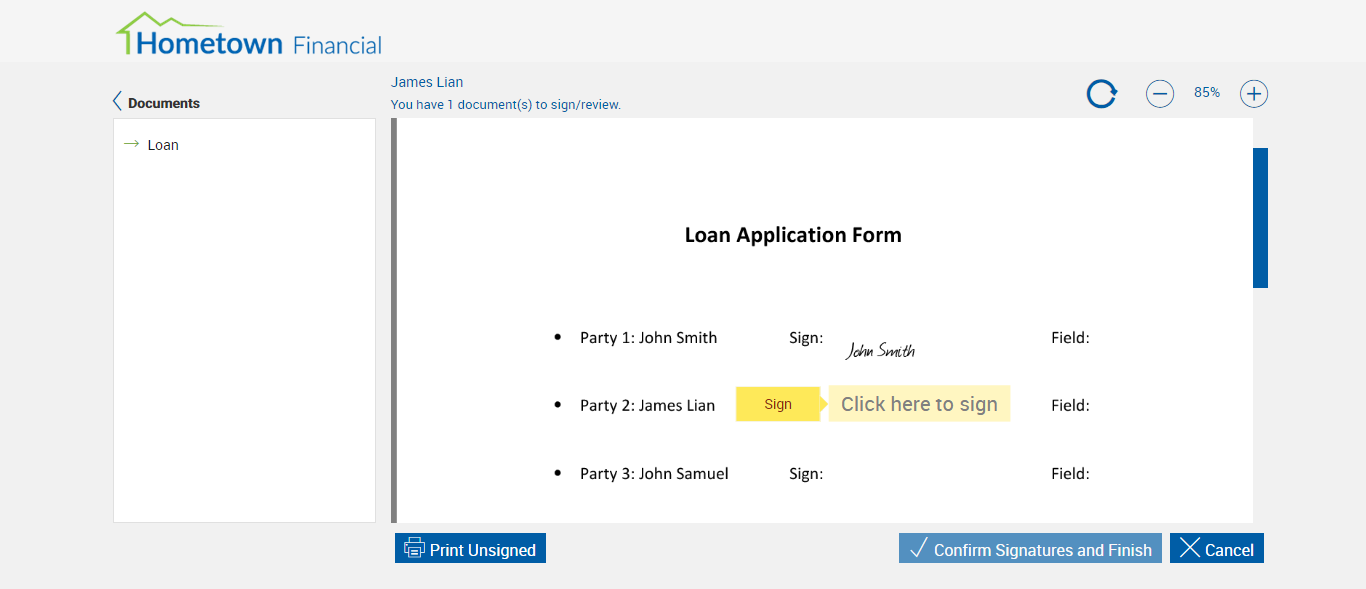The height and width of the screenshot is (589, 1366).
Task: Click the Loan Application Form title
Action: (793, 235)
